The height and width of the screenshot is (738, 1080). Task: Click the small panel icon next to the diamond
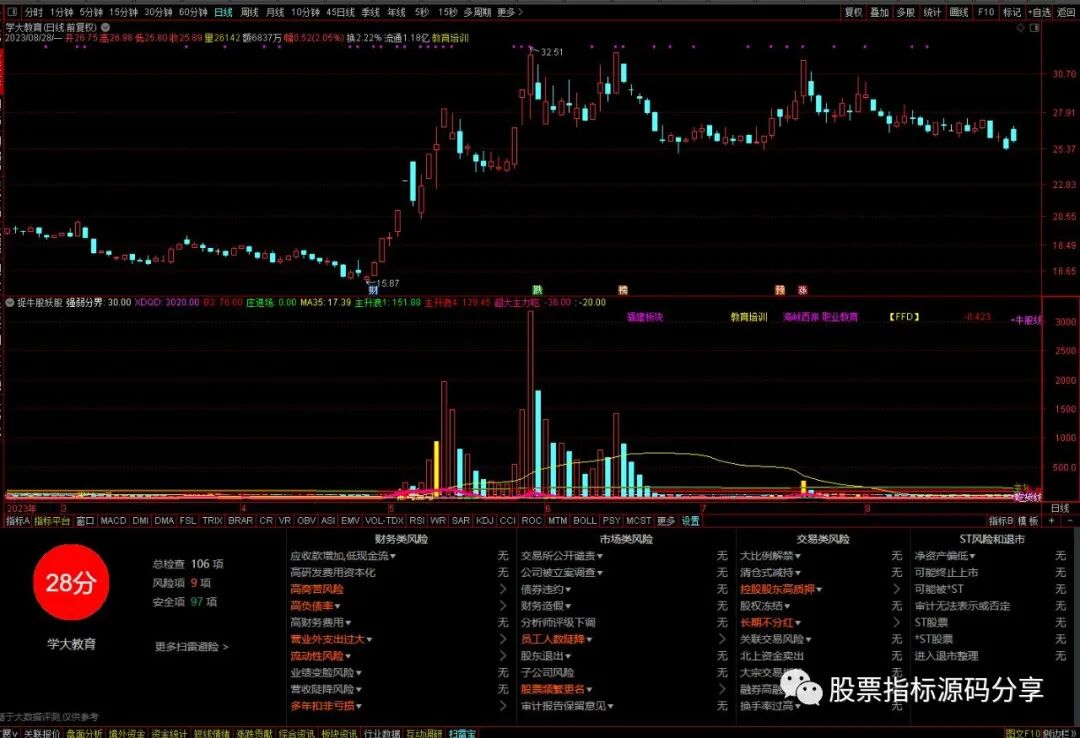[x=1033, y=28]
